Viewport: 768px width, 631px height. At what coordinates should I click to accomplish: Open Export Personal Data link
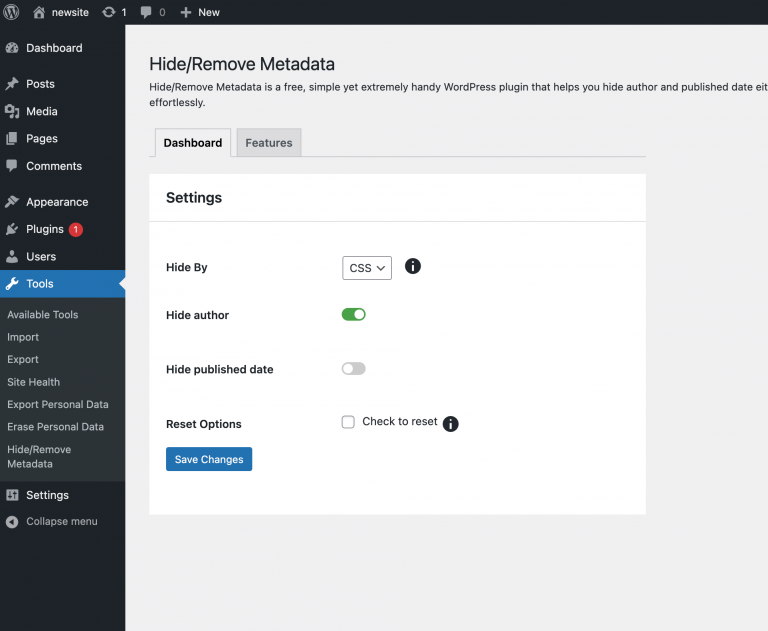click(x=58, y=404)
